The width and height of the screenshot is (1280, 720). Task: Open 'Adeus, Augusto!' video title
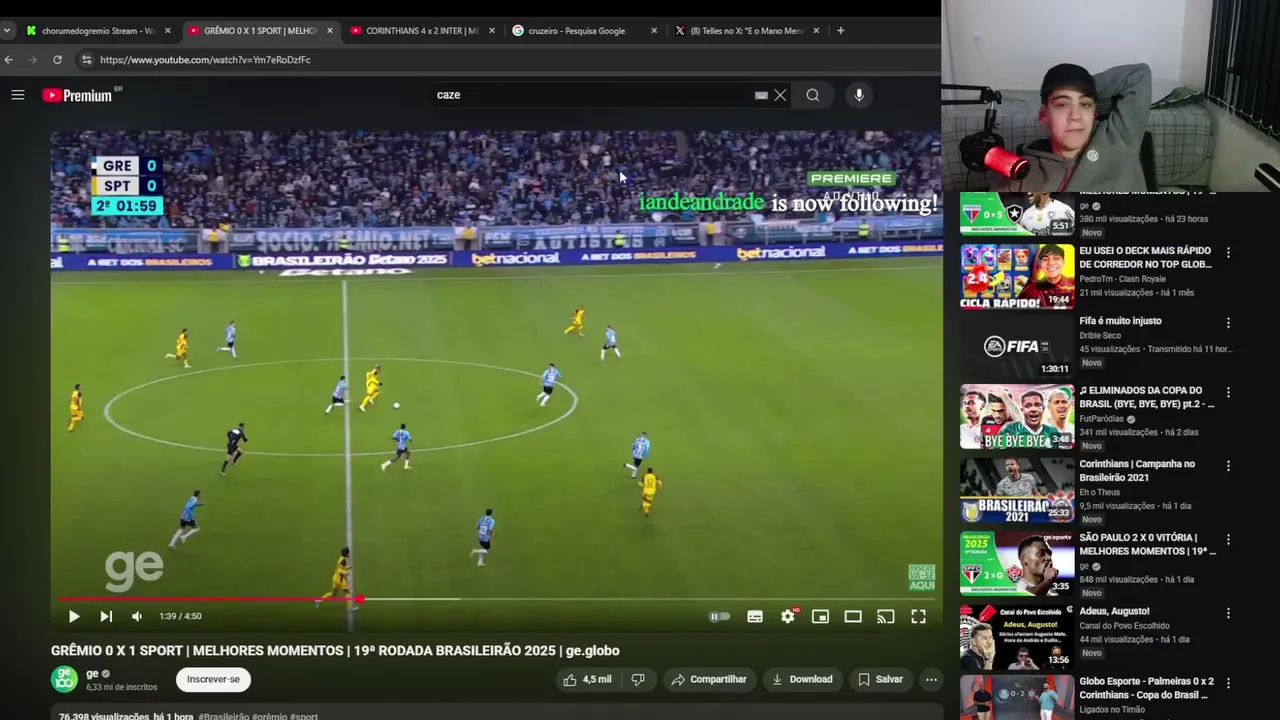(1114, 611)
